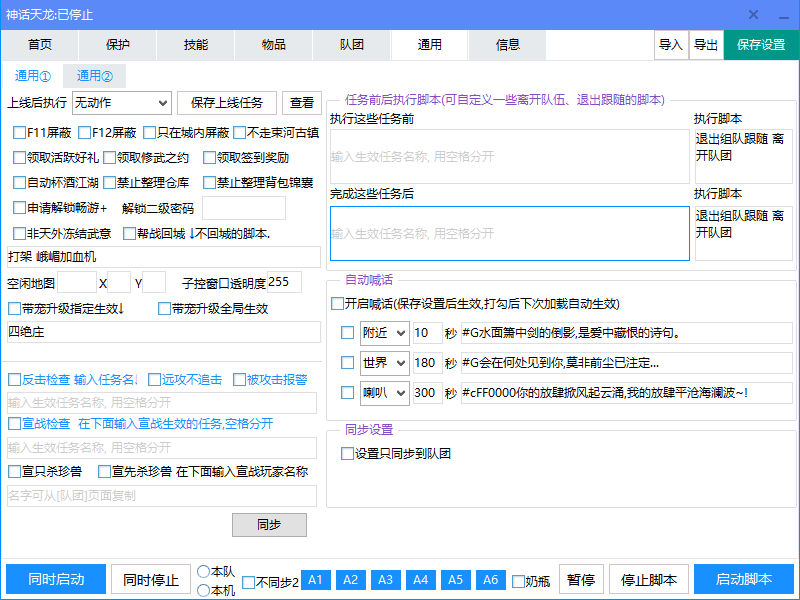Tick the 不同步2 checkbox
This screenshot has width=800, height=600.
pos(248,582)
